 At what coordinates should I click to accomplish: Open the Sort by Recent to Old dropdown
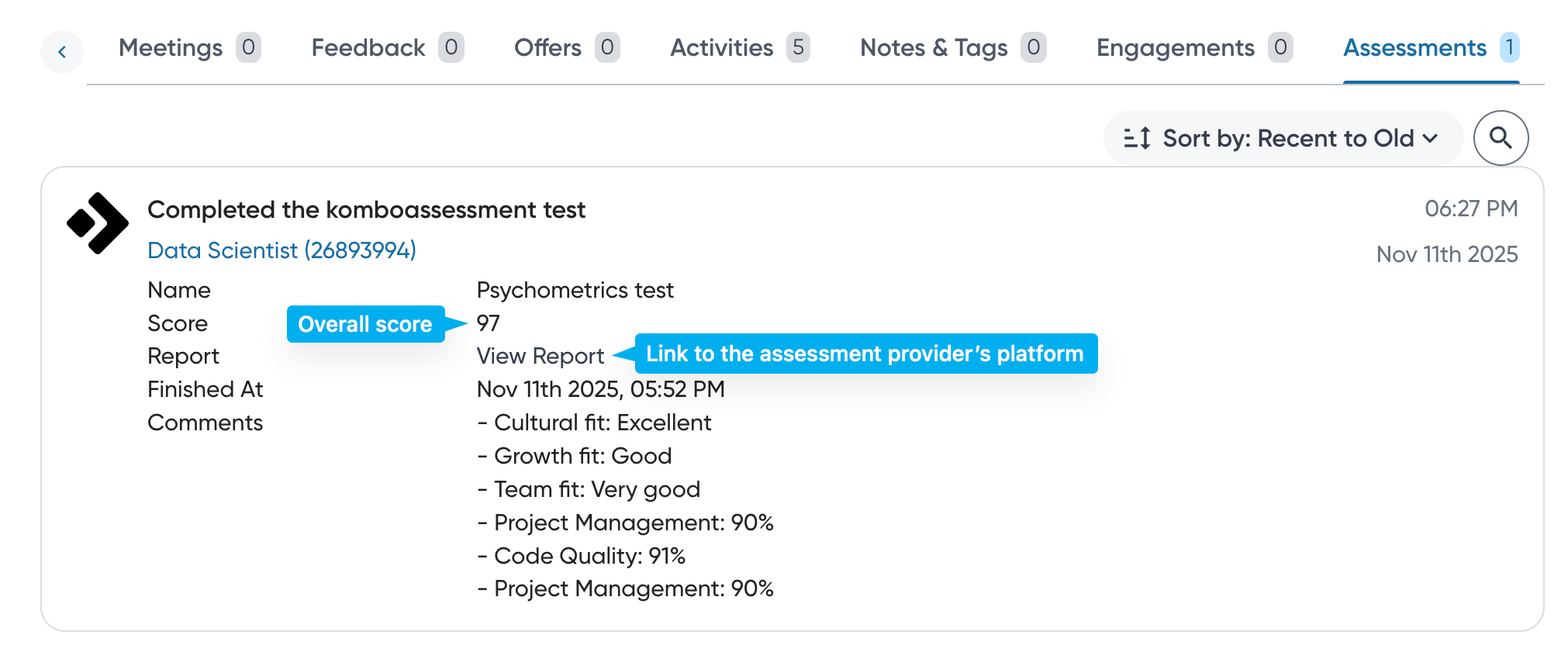(x=1283, y=138)
